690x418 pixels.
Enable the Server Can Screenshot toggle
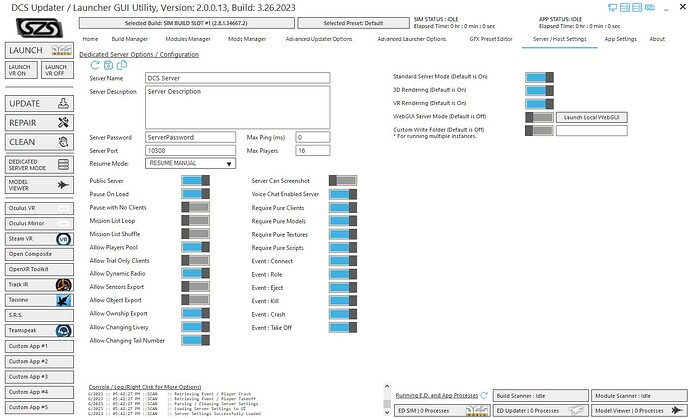(x=343, y=180)
